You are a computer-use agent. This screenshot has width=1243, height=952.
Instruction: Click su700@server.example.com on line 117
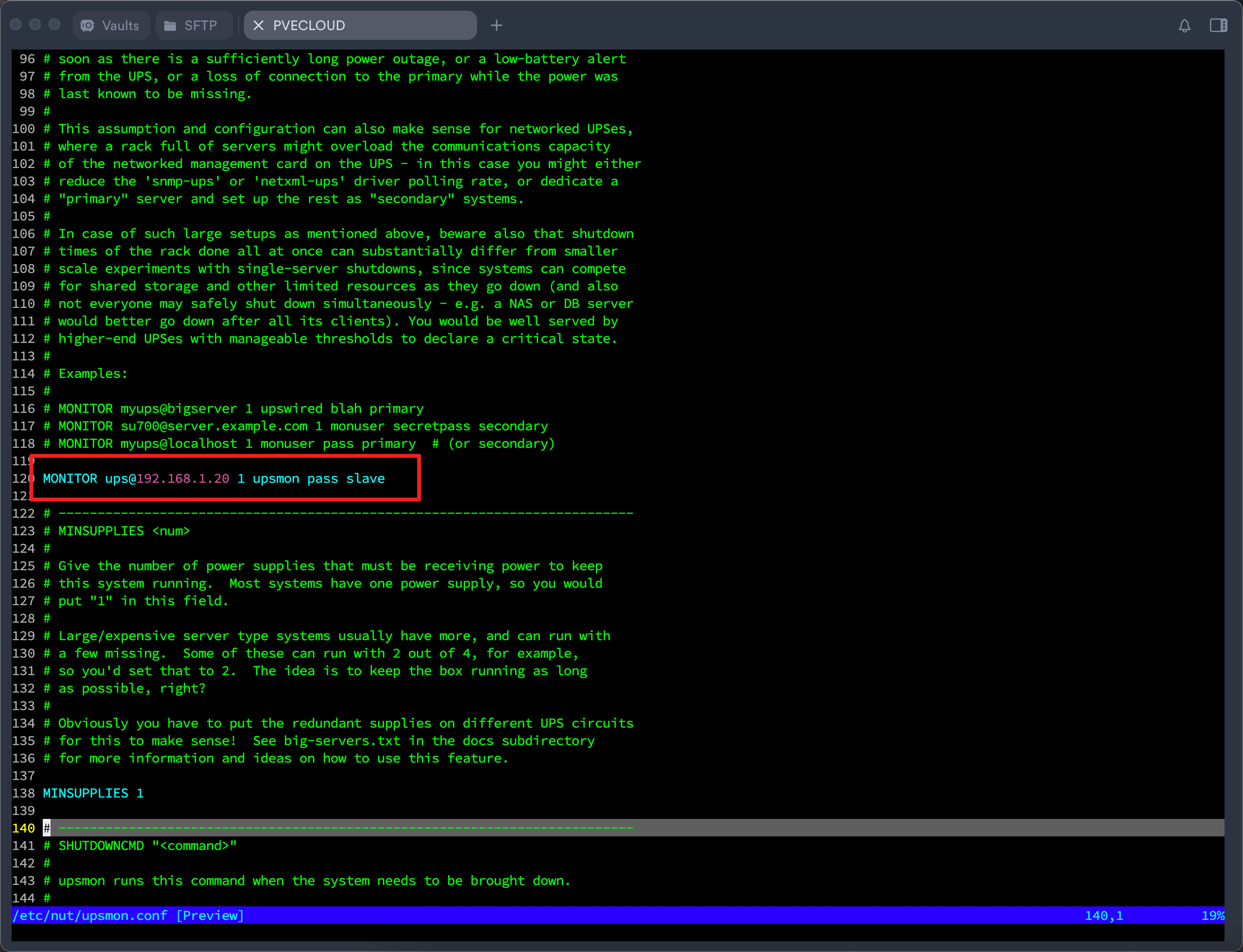tap(214, 425)
